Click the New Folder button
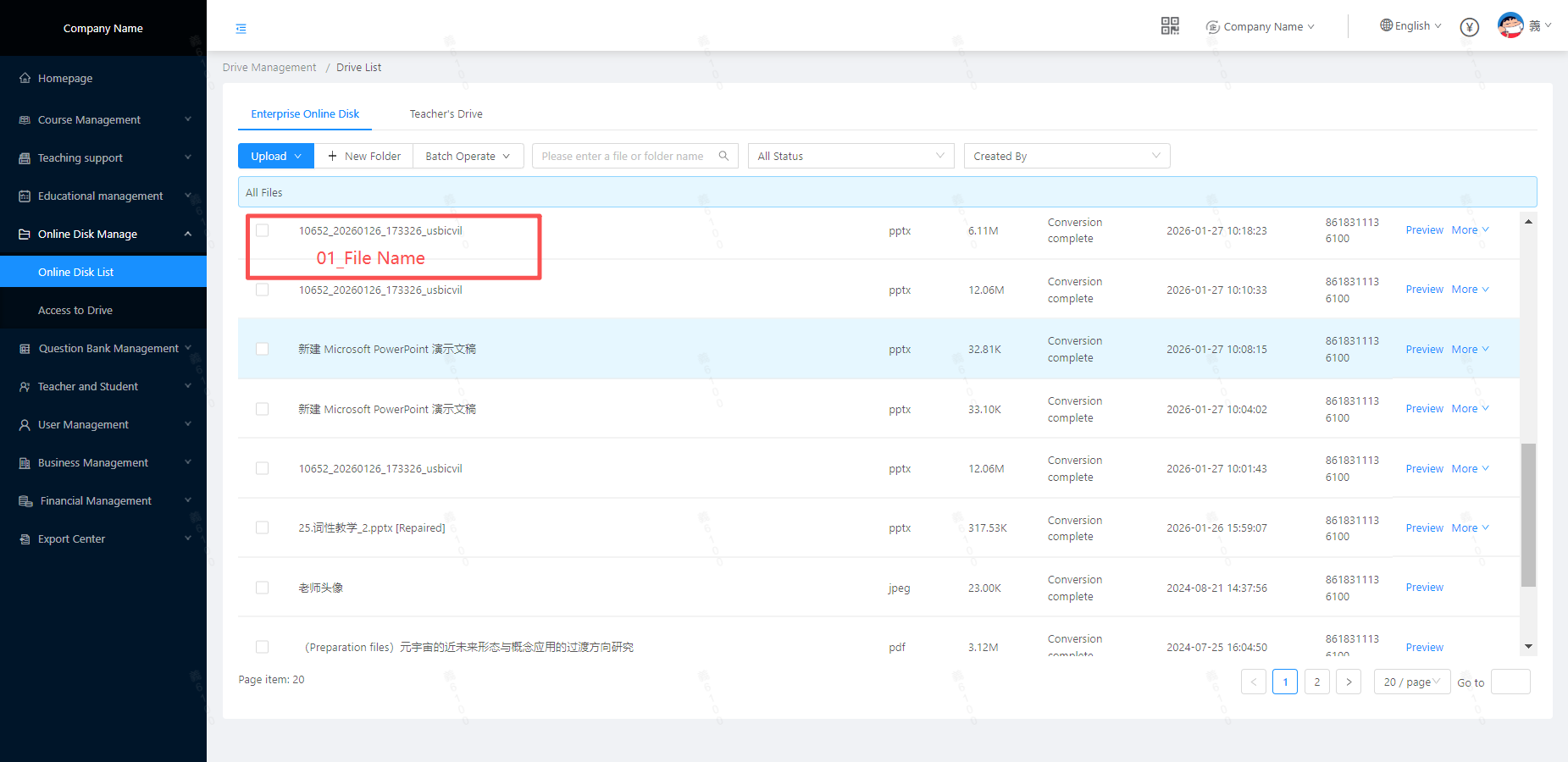Image resolution: width=1568 pixels, height=762 pixels. [x=364, y=156]
